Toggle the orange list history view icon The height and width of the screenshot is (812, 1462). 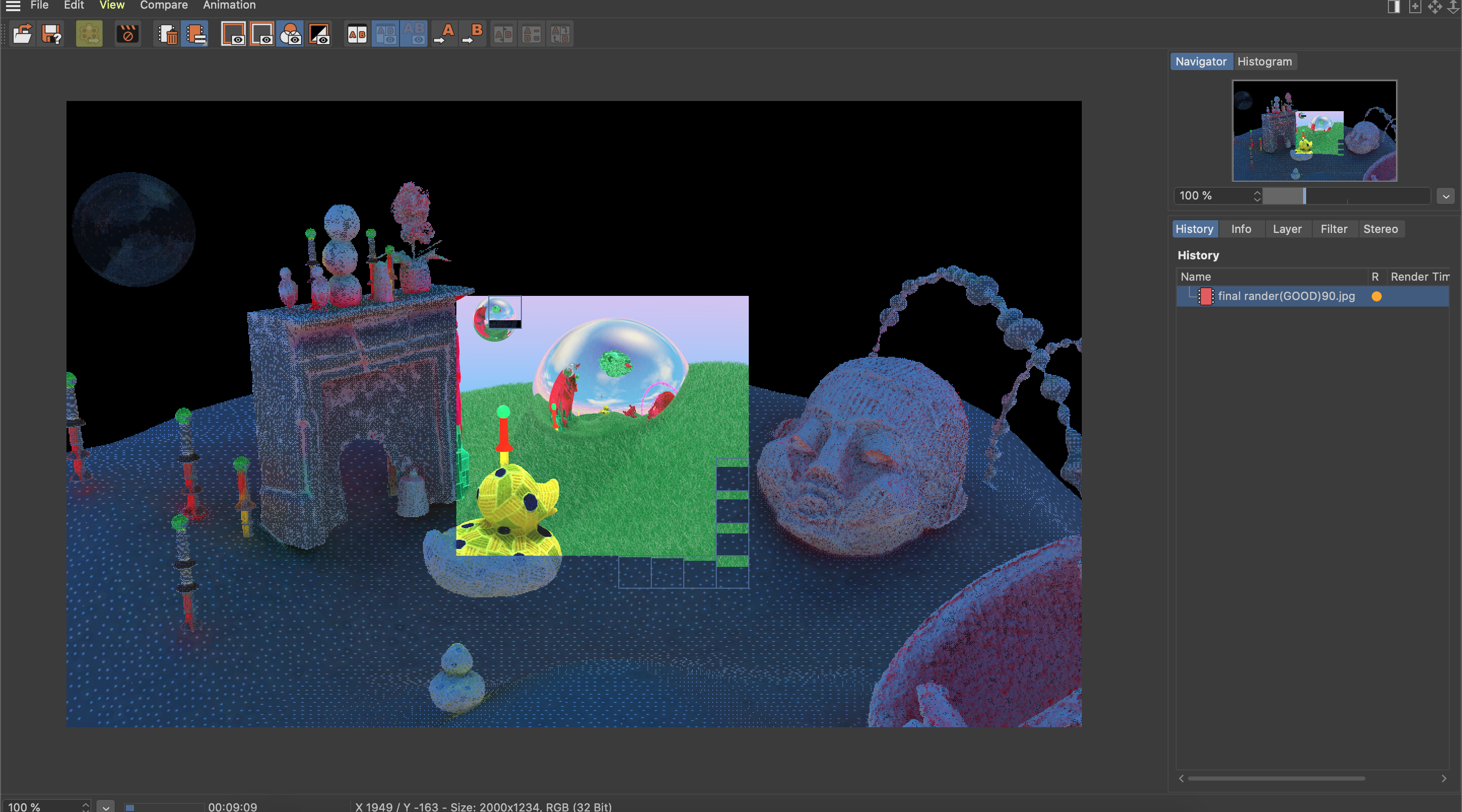[195, 34]
